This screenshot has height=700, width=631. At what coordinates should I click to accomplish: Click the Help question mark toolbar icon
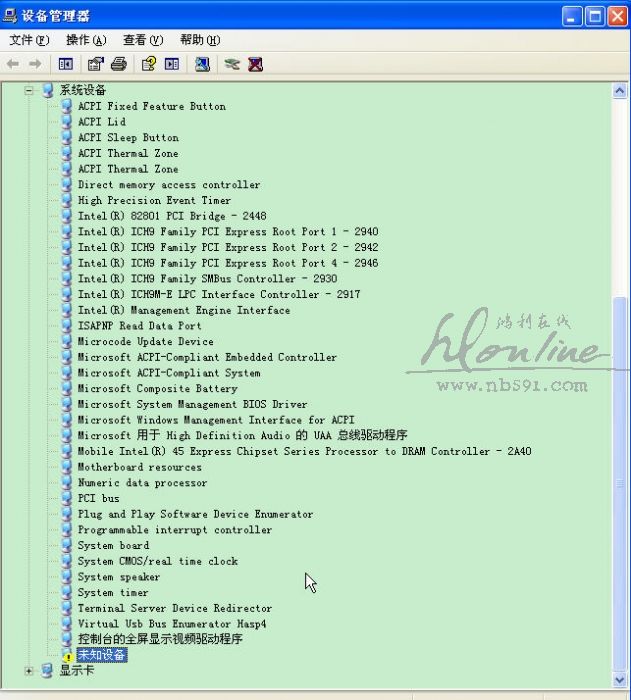(x=149, y=64)
